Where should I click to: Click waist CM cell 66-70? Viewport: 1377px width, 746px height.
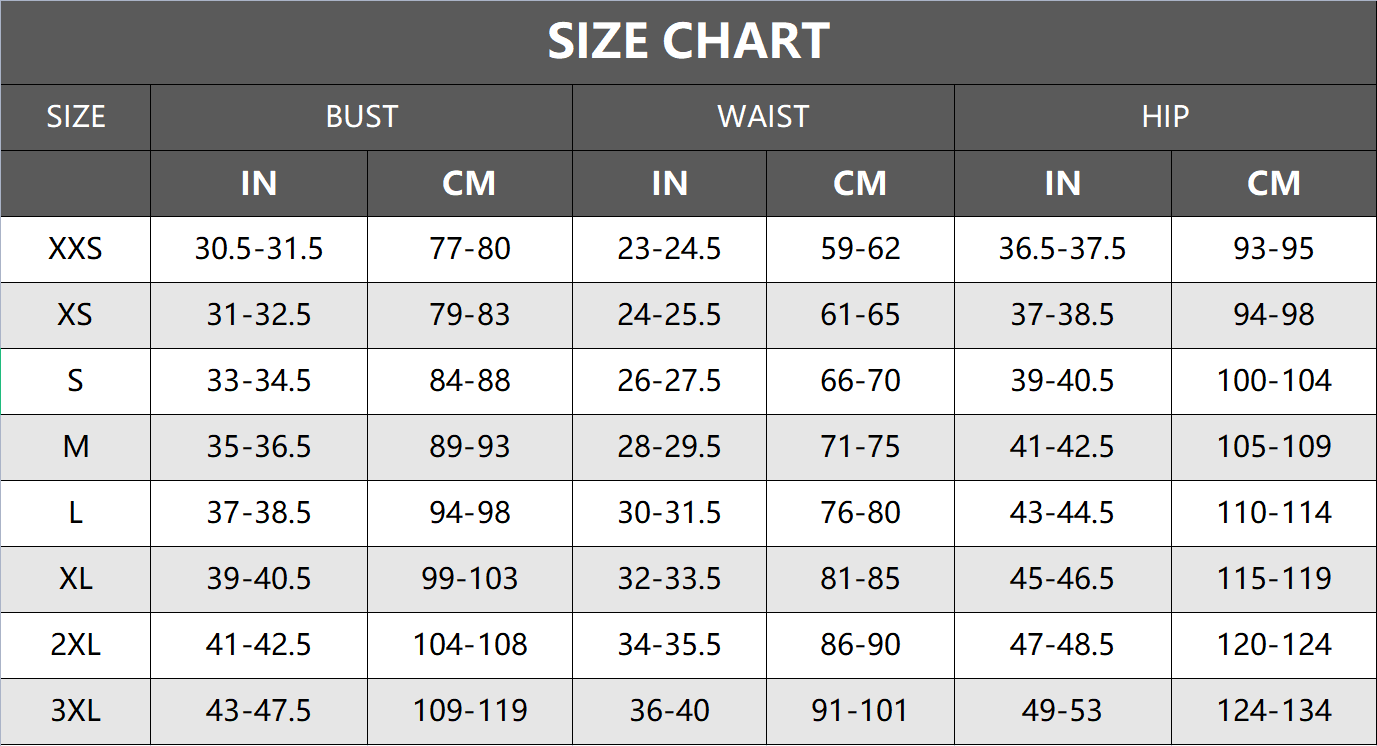[860, 381]
